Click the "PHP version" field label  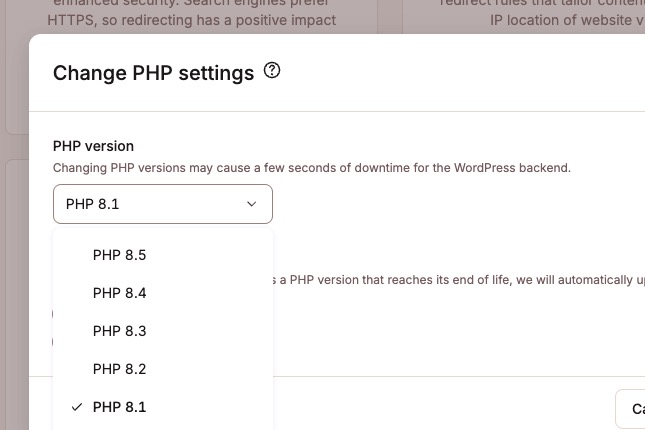93,146
